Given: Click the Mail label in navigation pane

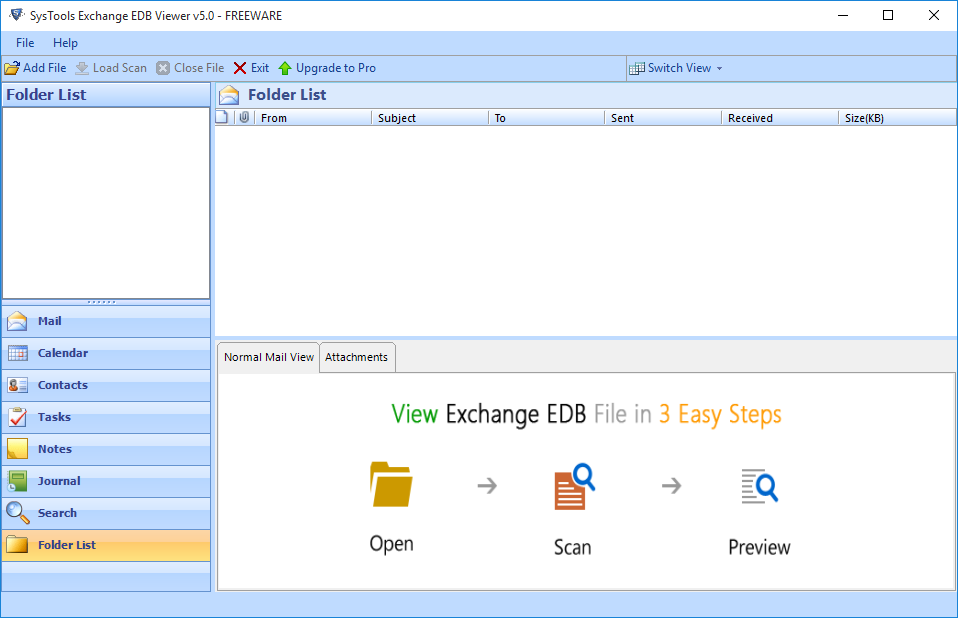Looking at the screenshot, I should click(x=49, y=321).
